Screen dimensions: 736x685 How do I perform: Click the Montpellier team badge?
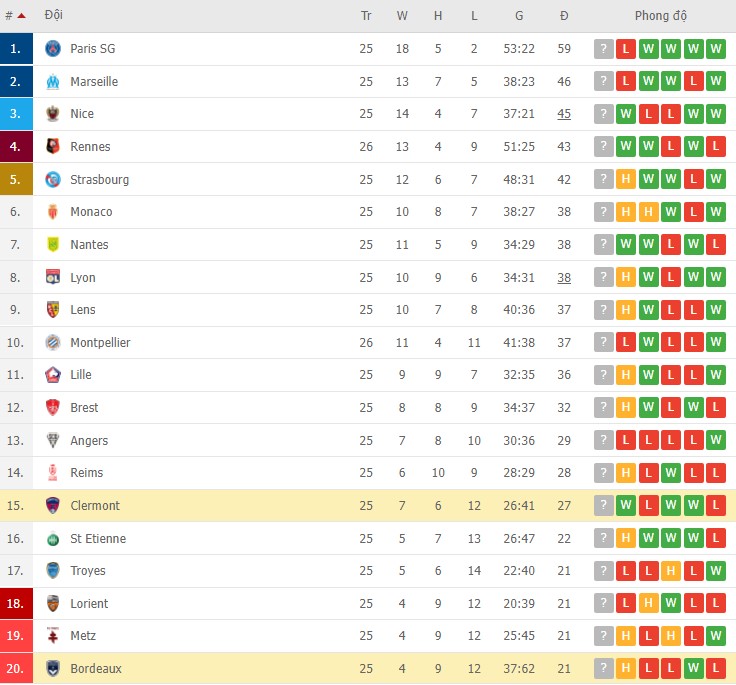[x=53, y=343]
